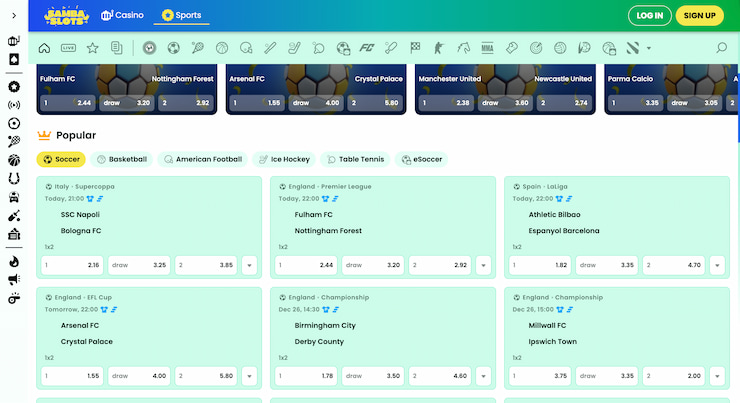Bet on SSC Napoli win at 2.16
740x403 pixels.
pyautogui.click(x=72, y=265)
